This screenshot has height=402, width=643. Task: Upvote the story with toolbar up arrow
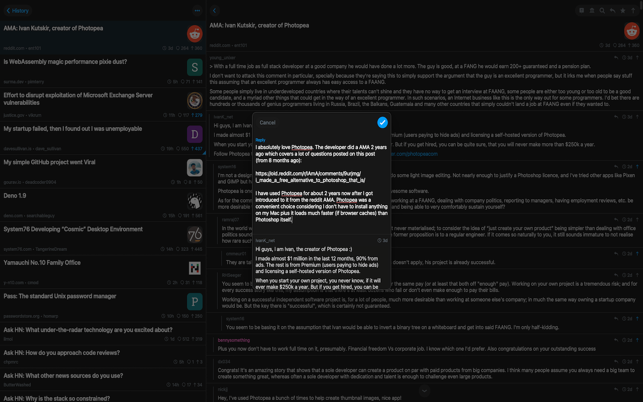(x=633, y=11)
